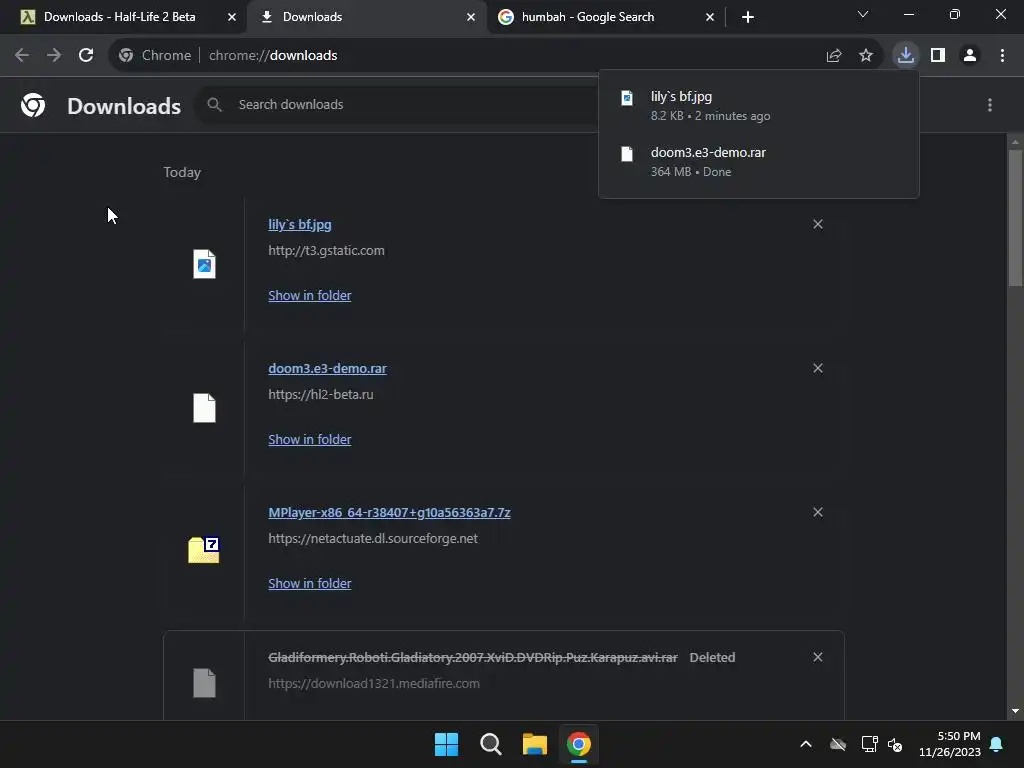Open the Windows Start menu
Screen dimensions: 1024x768
tap(446, 744)
